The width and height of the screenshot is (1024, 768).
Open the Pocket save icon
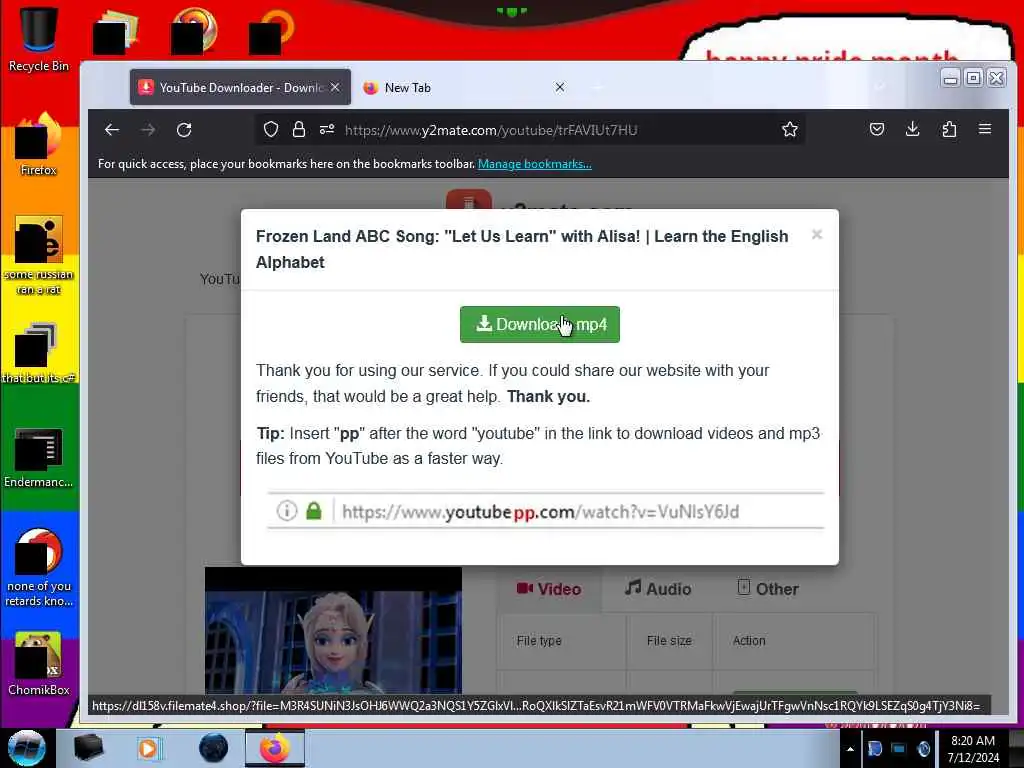tap(876, 129)
